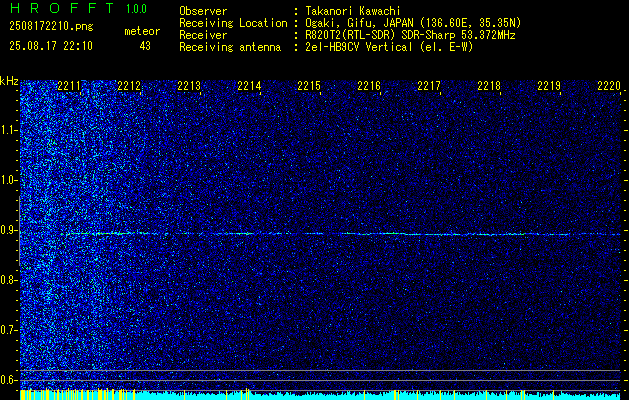This screenshot has width=629, height=400.
Task: Click the 2220 time marker
Action: pos(609,86)
